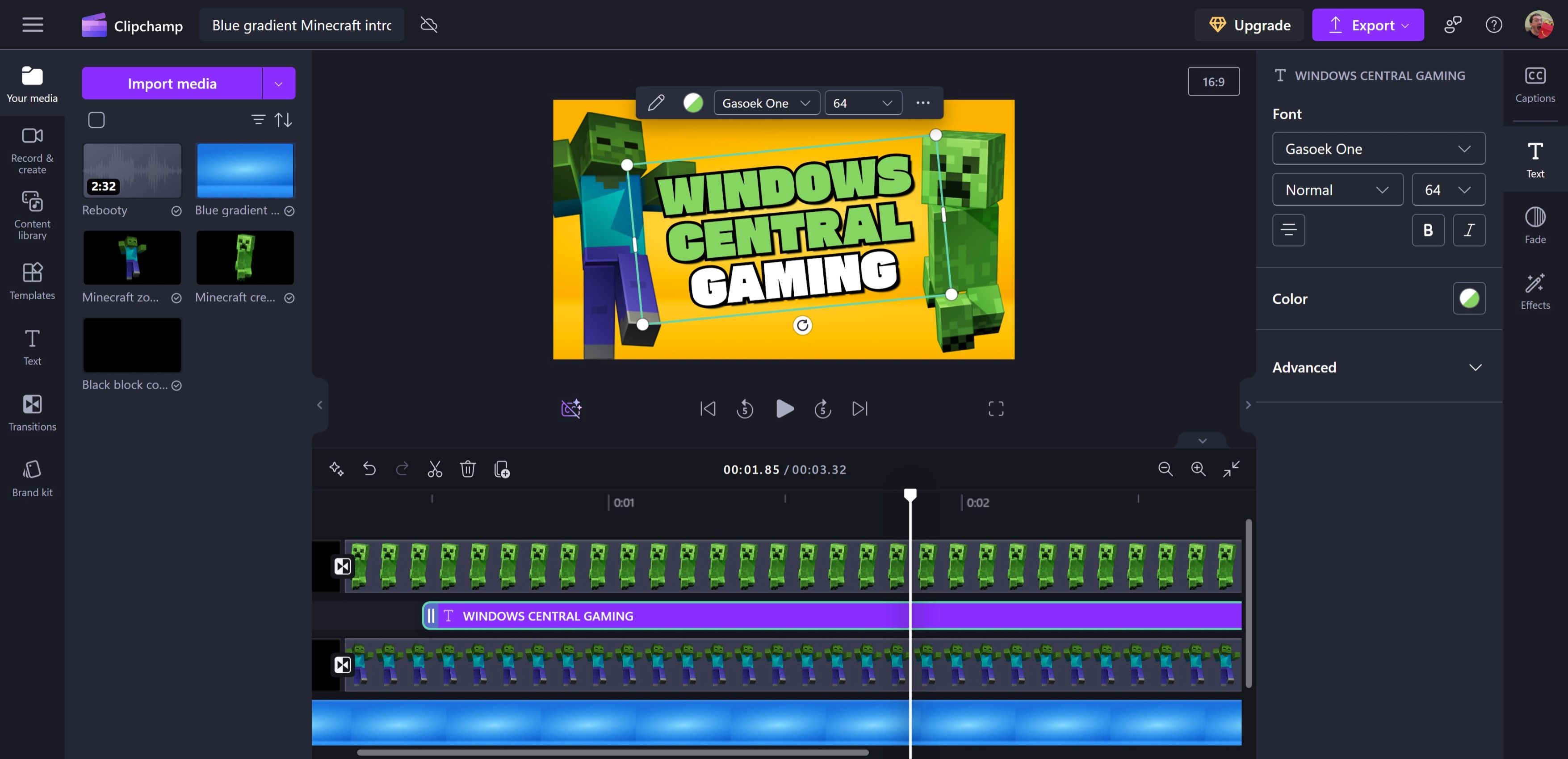Delete selected clip with trash icon
This screenshot has width=1568, height=759.
467,469
